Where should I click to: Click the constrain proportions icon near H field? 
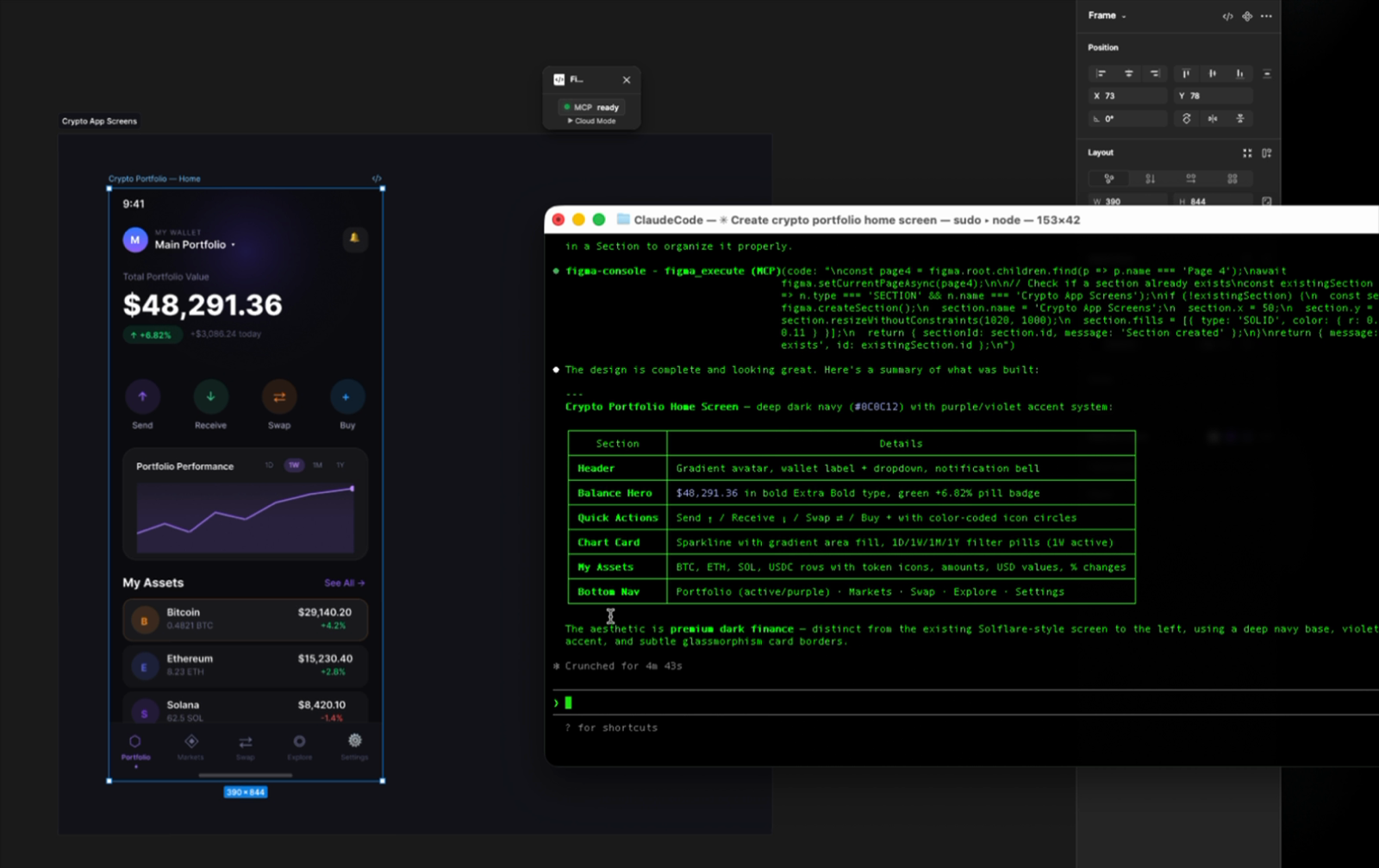(1267, 202)
